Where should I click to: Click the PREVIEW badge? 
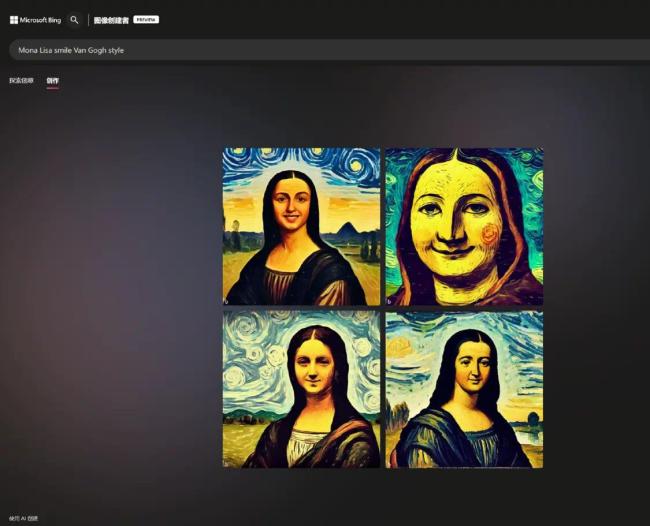[146, 19]
